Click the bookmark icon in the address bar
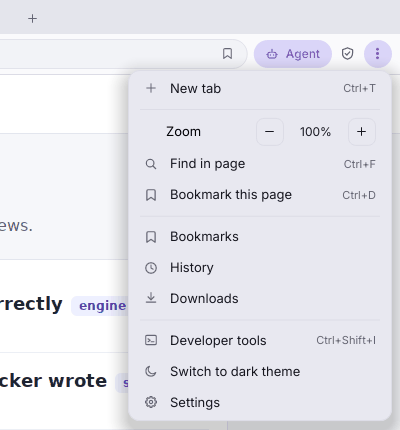This screenshot has height=430, width=400. point(227,54)
